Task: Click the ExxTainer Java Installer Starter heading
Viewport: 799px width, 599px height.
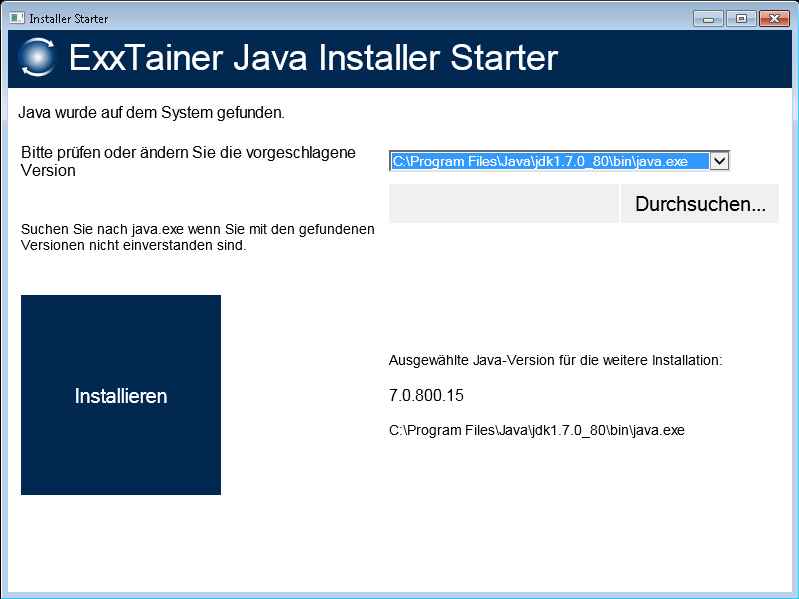Action: click(313, 58)
